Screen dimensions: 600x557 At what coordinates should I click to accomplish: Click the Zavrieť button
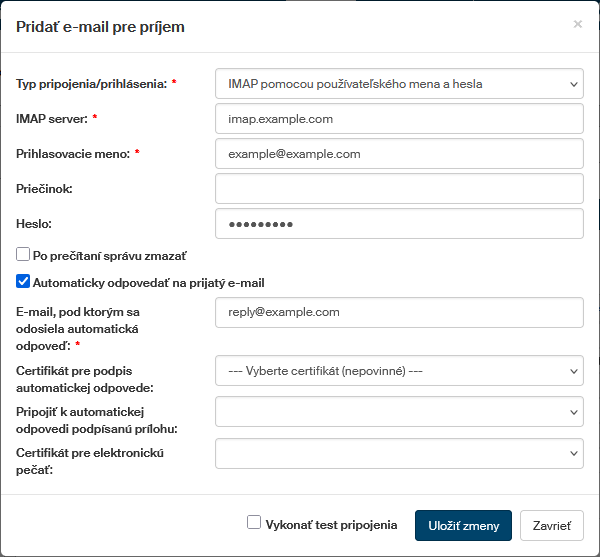(551, 525)
